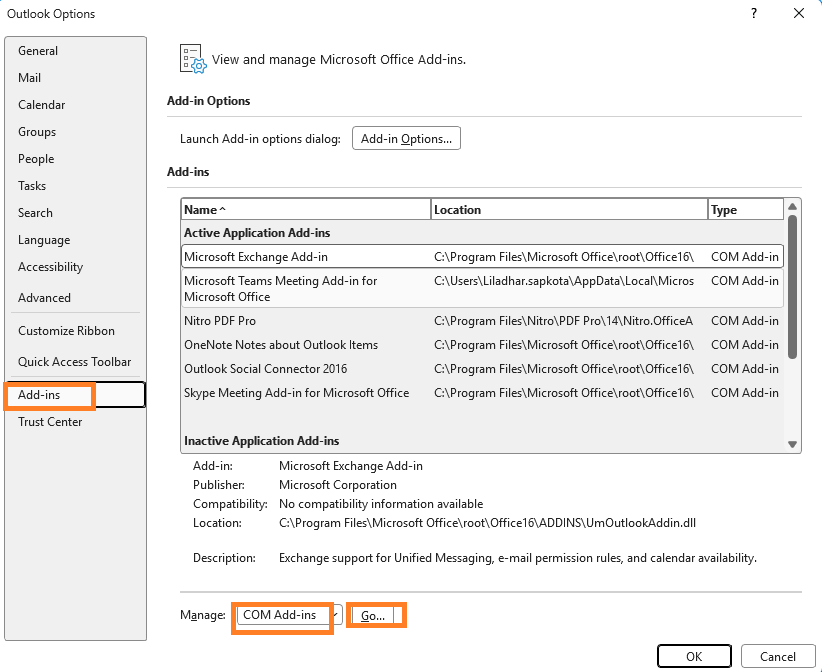The image size is (822, 672).
Task: Select the Add-ins category
Action: (75, 395)
